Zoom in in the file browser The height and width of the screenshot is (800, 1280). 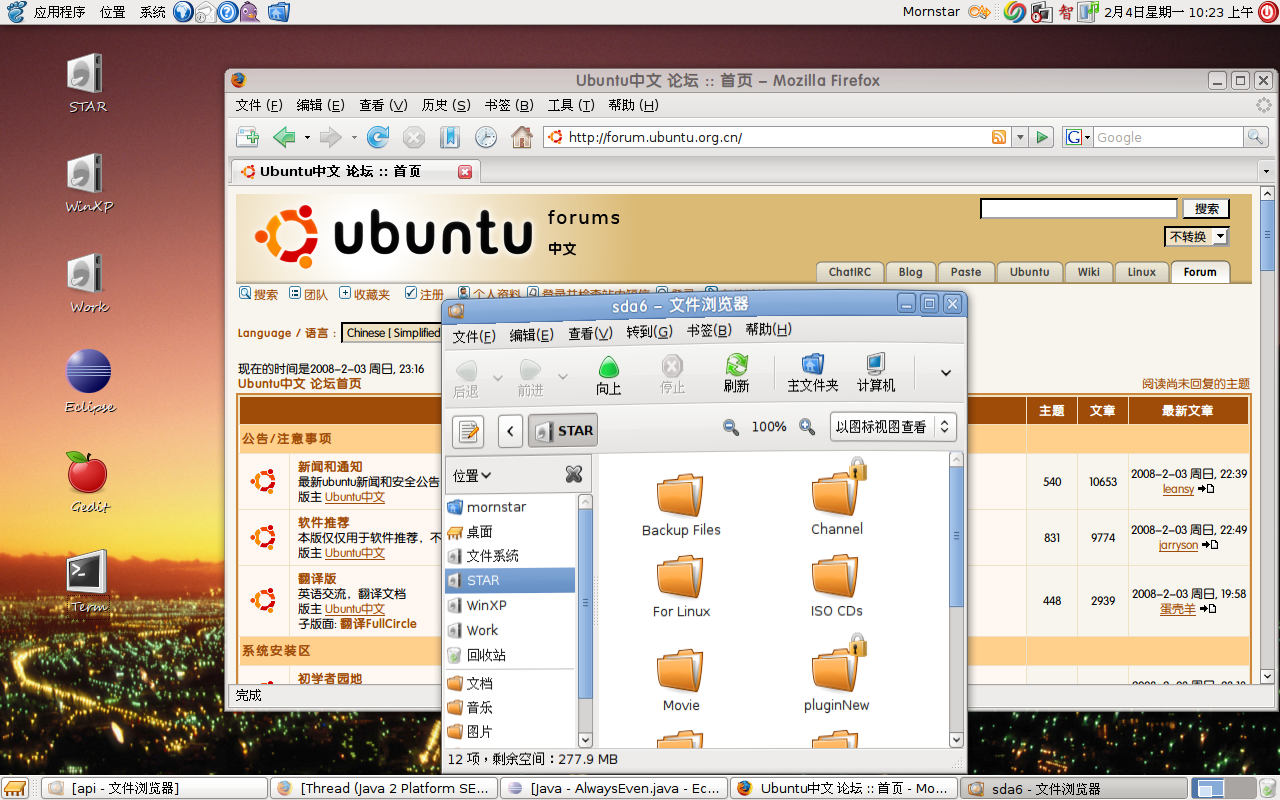click(x=807, y=427)
